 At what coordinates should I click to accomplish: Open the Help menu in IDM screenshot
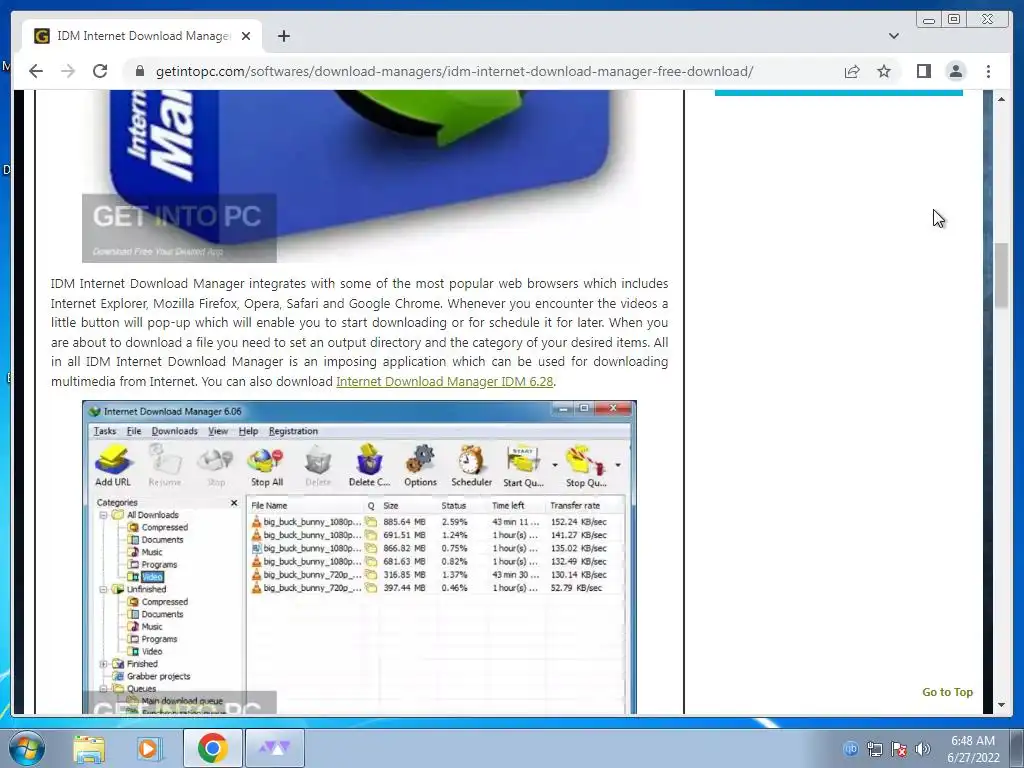248,431
